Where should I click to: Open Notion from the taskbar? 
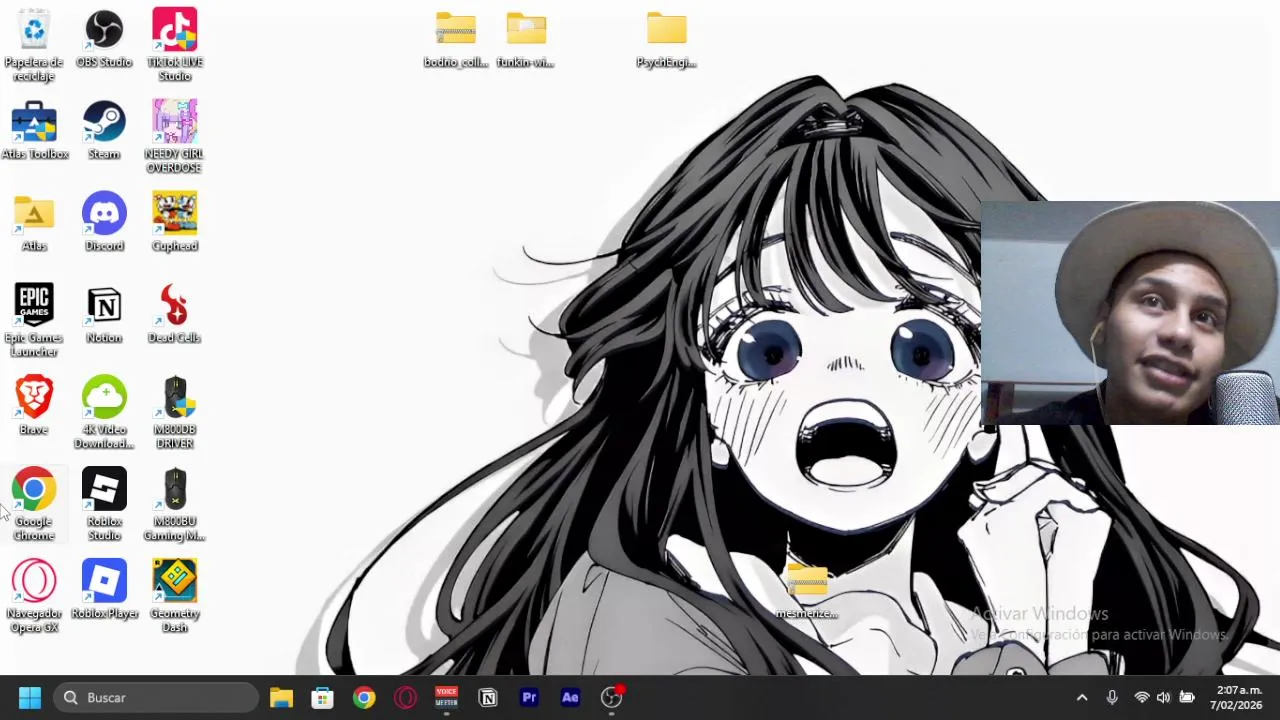tap(488, 697)
